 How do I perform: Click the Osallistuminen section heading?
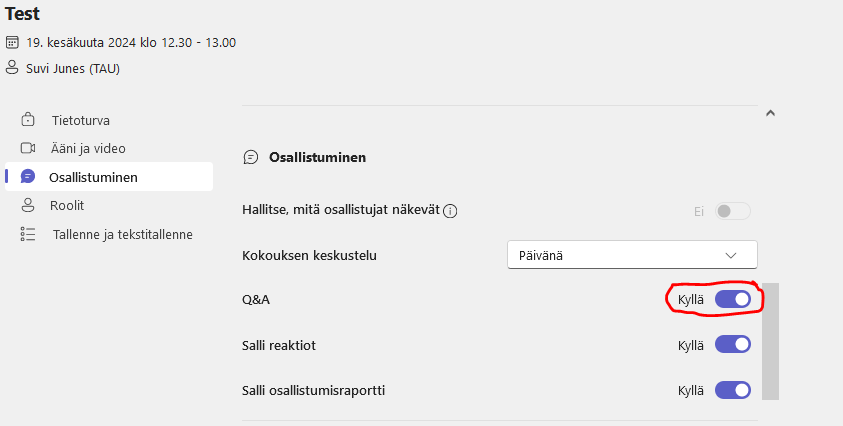(x=317, y=157)
